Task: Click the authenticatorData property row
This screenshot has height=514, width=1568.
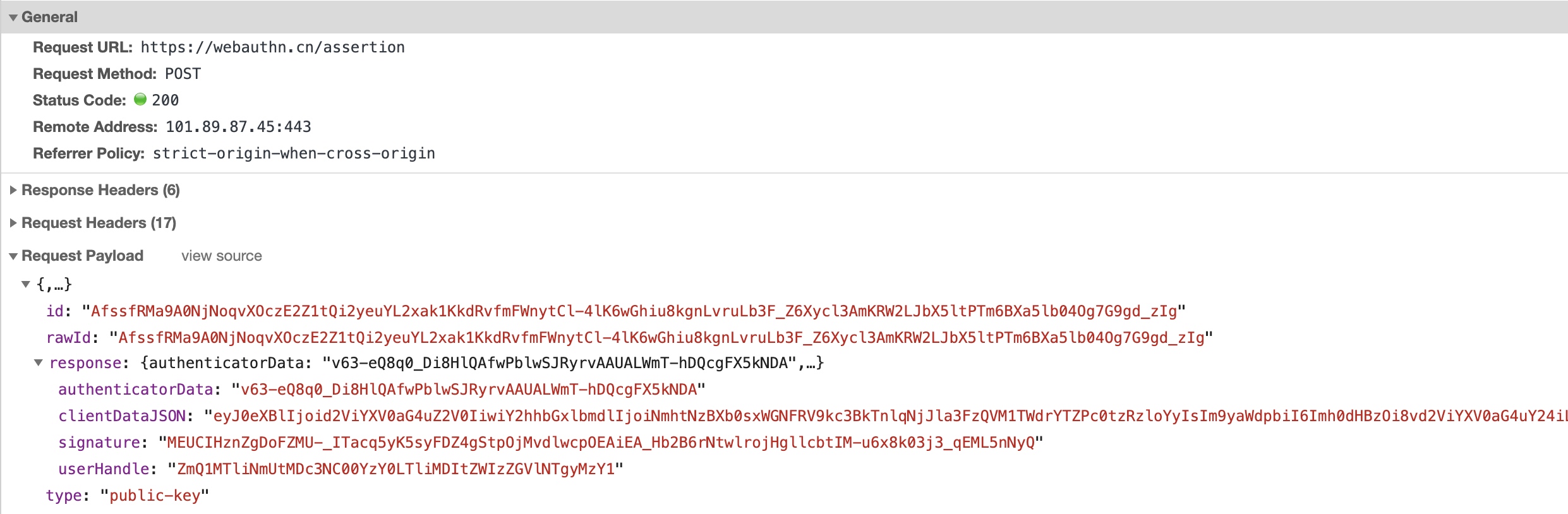Action: click(x=382, y=390)
